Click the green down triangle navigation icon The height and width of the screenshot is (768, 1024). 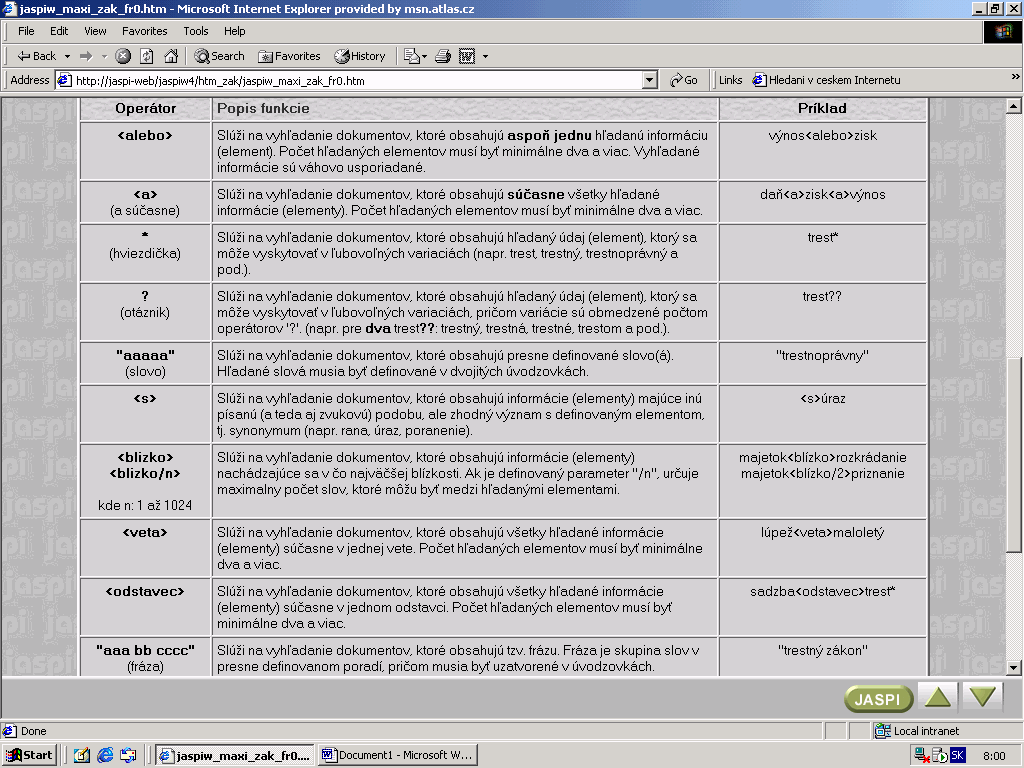pyautogui.click(x=983, y=697)
